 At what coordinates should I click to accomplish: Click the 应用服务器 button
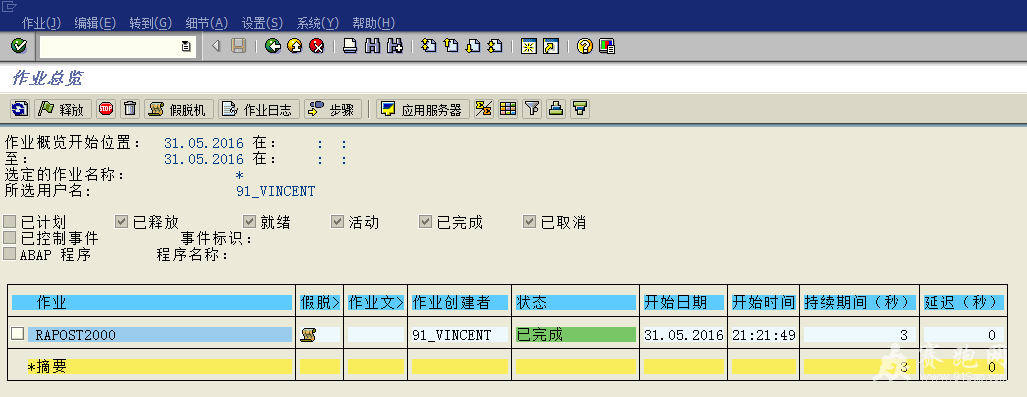422,109
